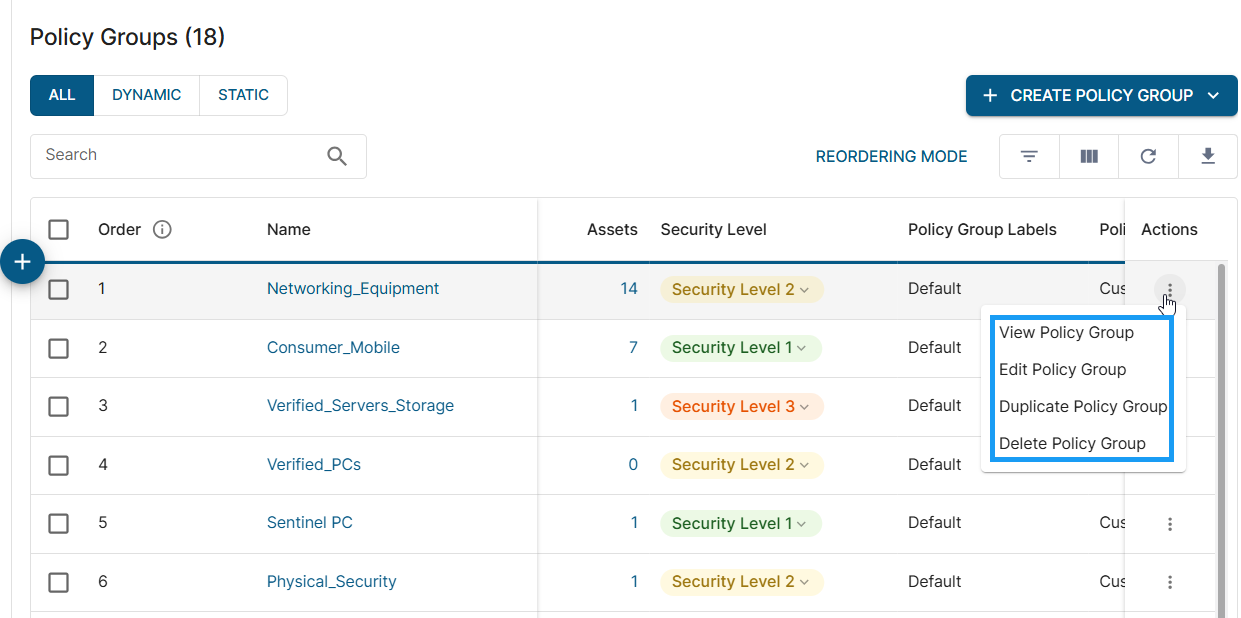The height and width of the screenshot is (618, 1241).
Task: Open actions menu for Physical_Security row
Action: [x=1169, y=582]
